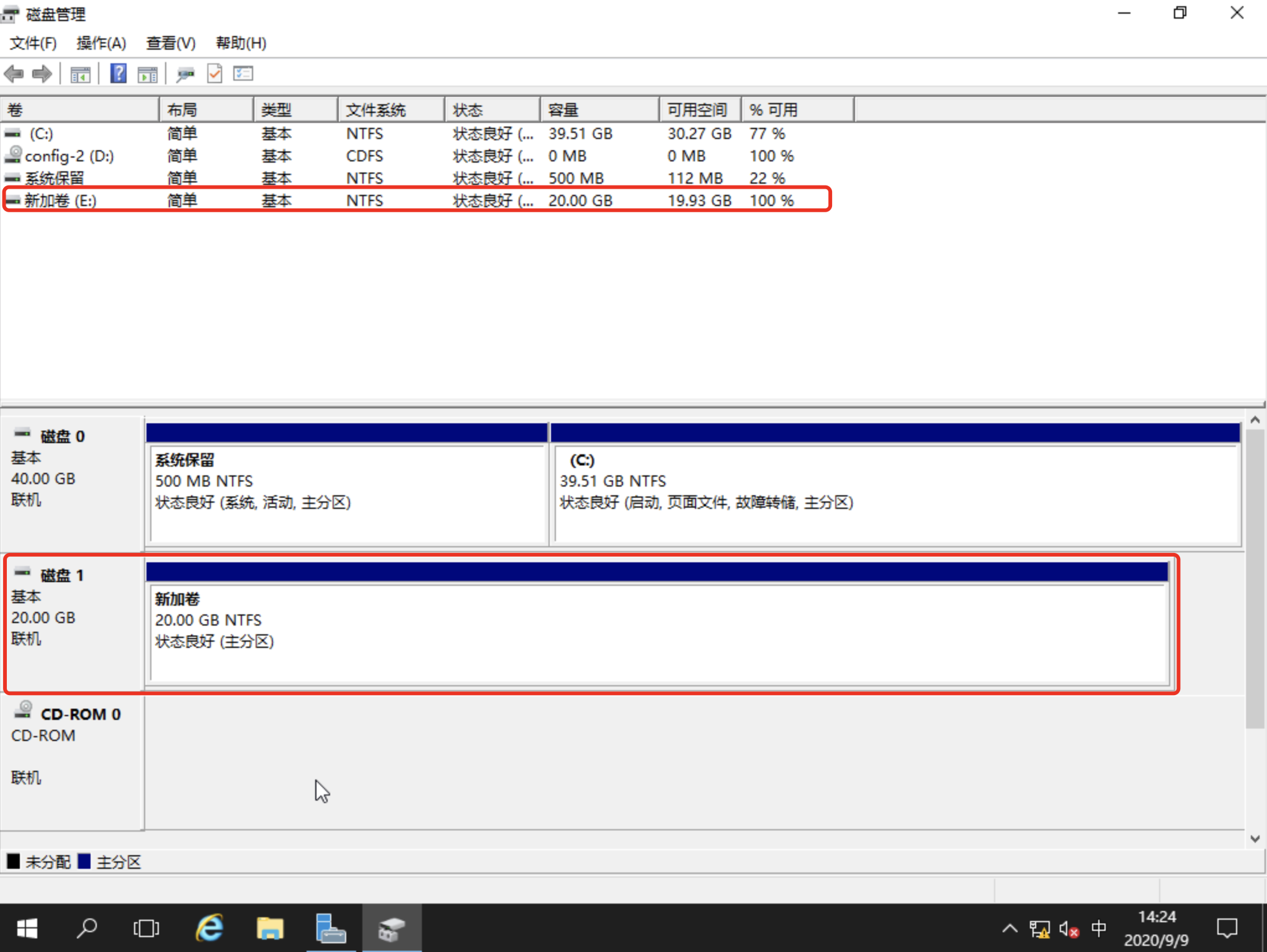Open the blue question mark Help icon
Screen dimensions: 1267x952
pos(118,73)
